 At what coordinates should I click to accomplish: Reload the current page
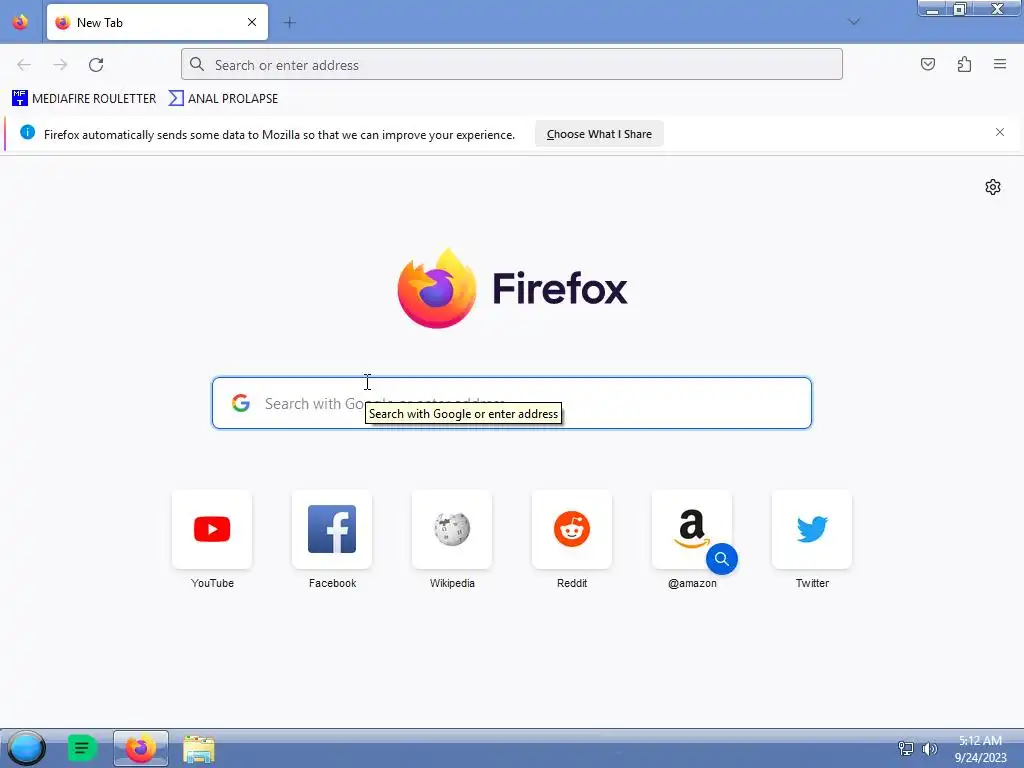[96, 65]
